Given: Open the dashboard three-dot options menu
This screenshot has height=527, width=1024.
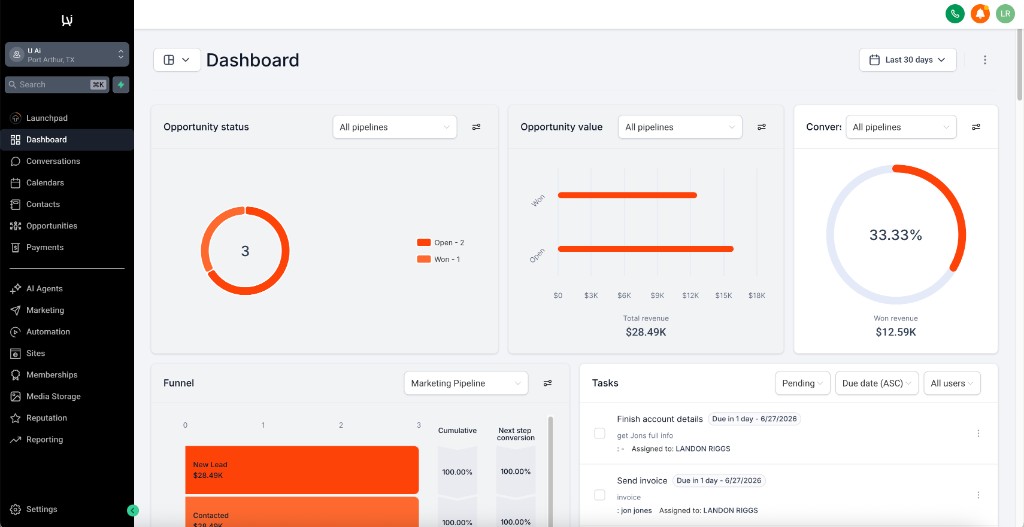Looking at the screenshot, I should click(x=985, y=59).
